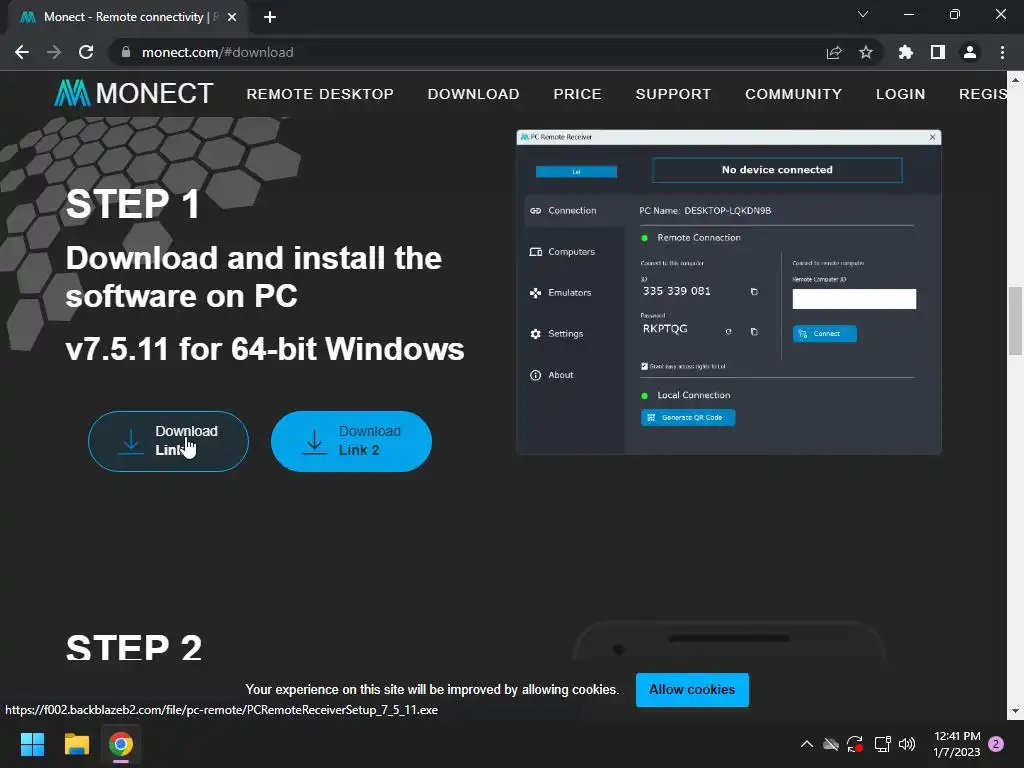Click the page vertical scrollbar thumb
Image resolution: width=1024 pixels, height=768 pixels.
click(x=1015, y=320)
